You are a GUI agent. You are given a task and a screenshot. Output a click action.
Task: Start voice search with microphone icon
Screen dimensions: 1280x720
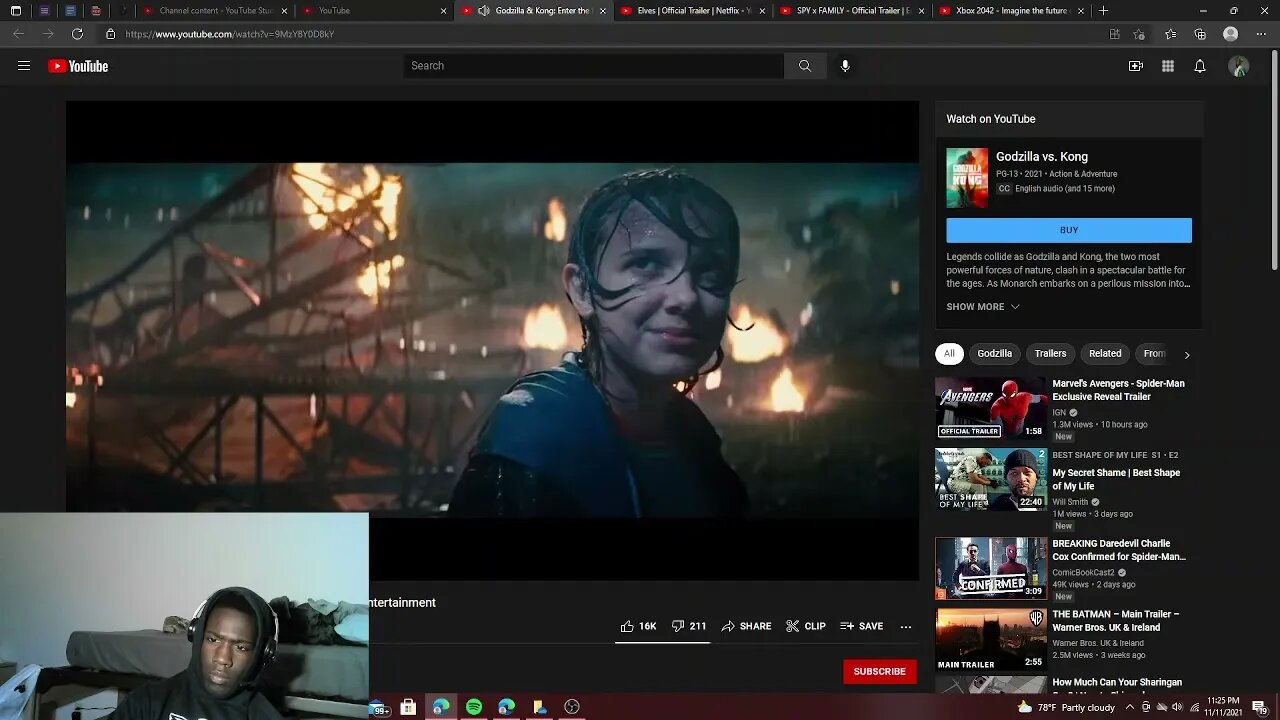tap(845, 66)
